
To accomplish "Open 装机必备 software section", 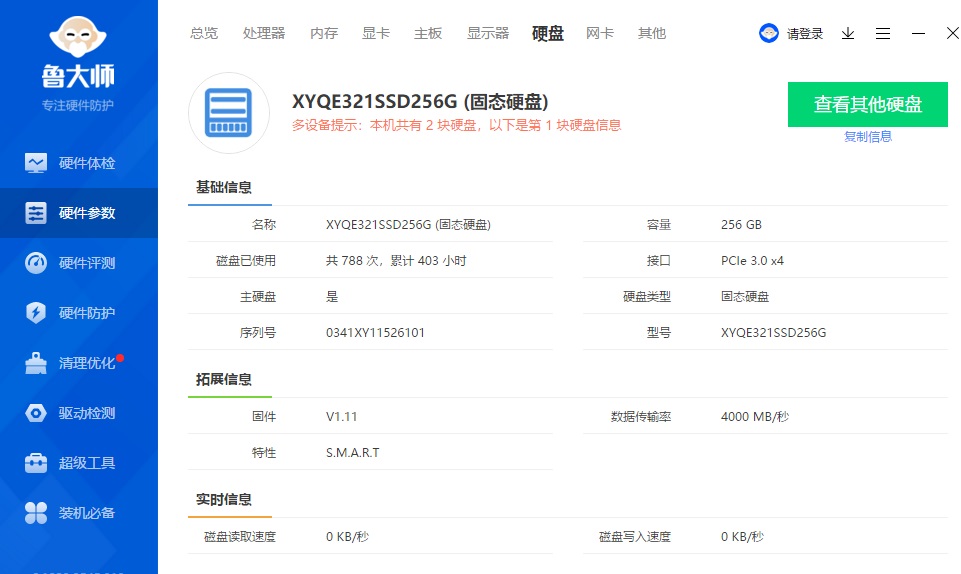I will click(78, 513).
